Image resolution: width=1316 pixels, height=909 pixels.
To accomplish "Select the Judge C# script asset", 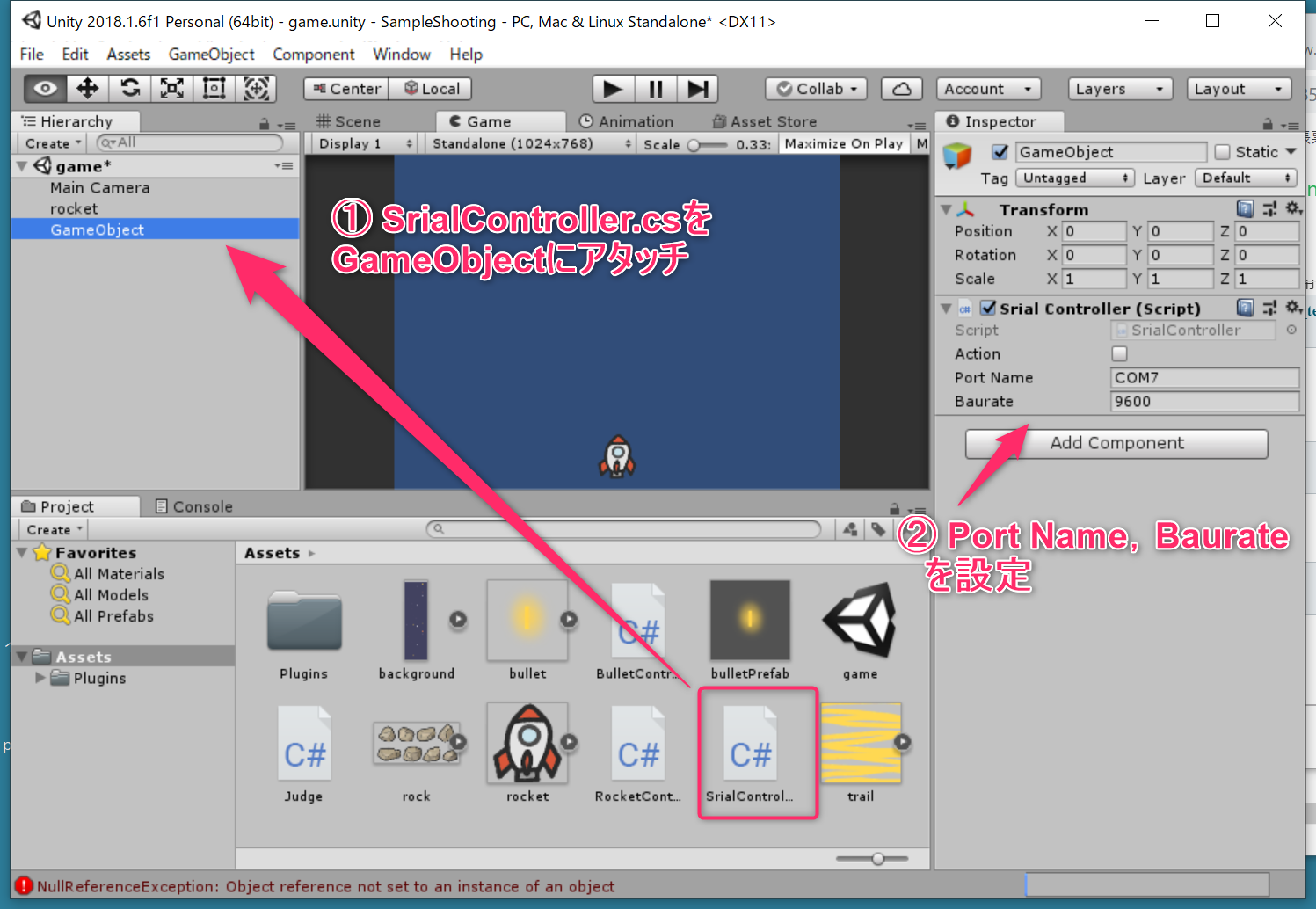I will [304, 753].
